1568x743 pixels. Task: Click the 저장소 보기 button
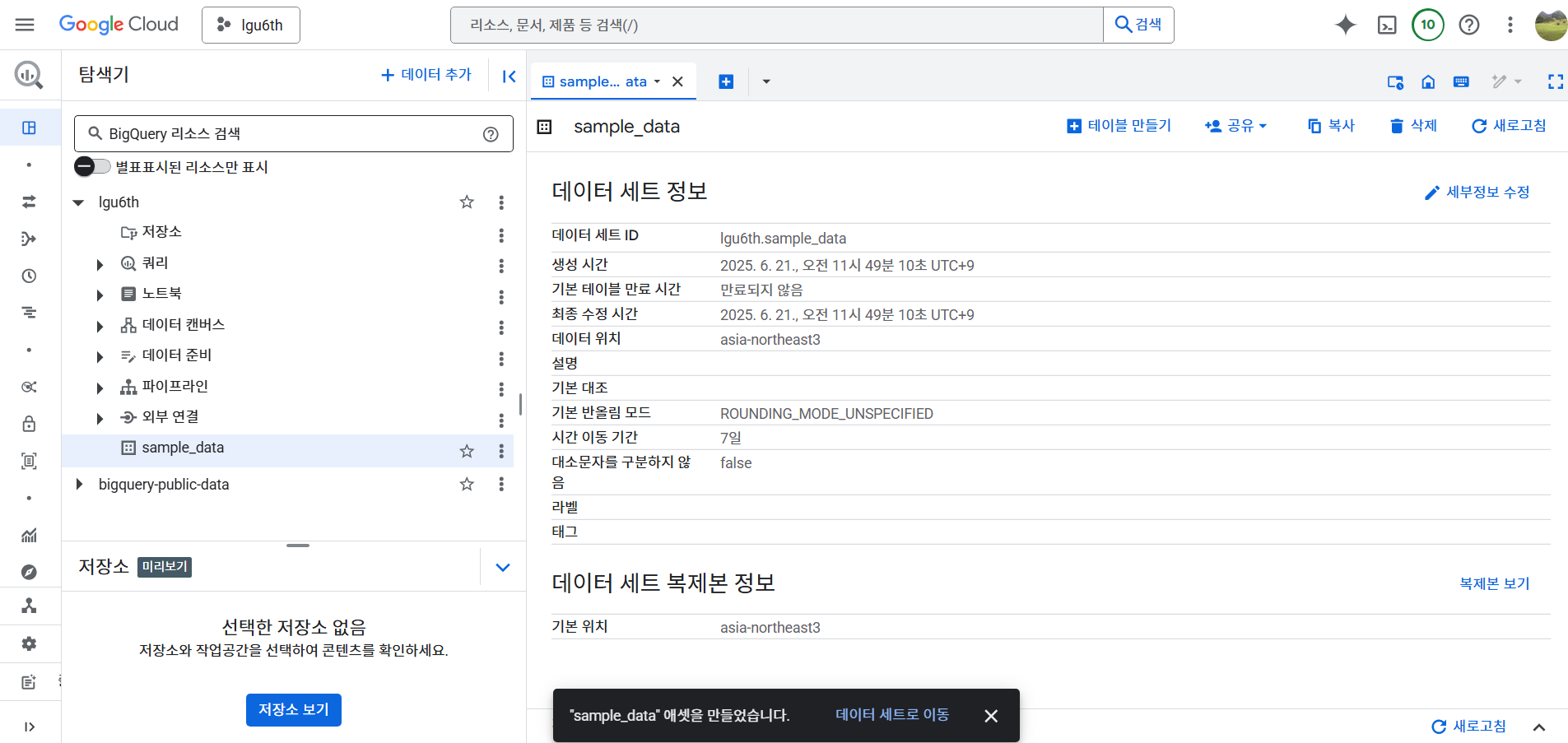point(294,709)
